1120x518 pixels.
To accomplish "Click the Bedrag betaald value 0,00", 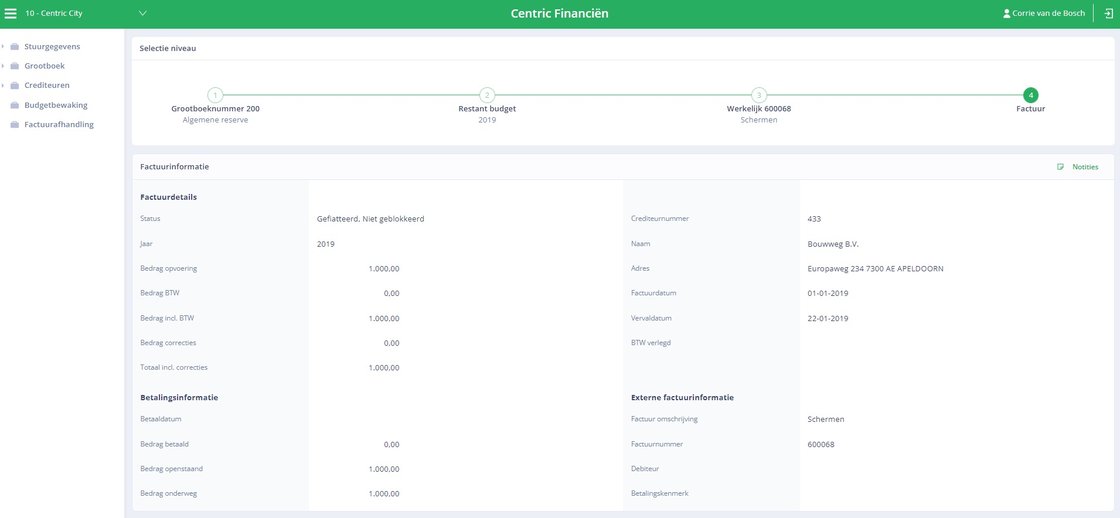I will tap(391, 444).
